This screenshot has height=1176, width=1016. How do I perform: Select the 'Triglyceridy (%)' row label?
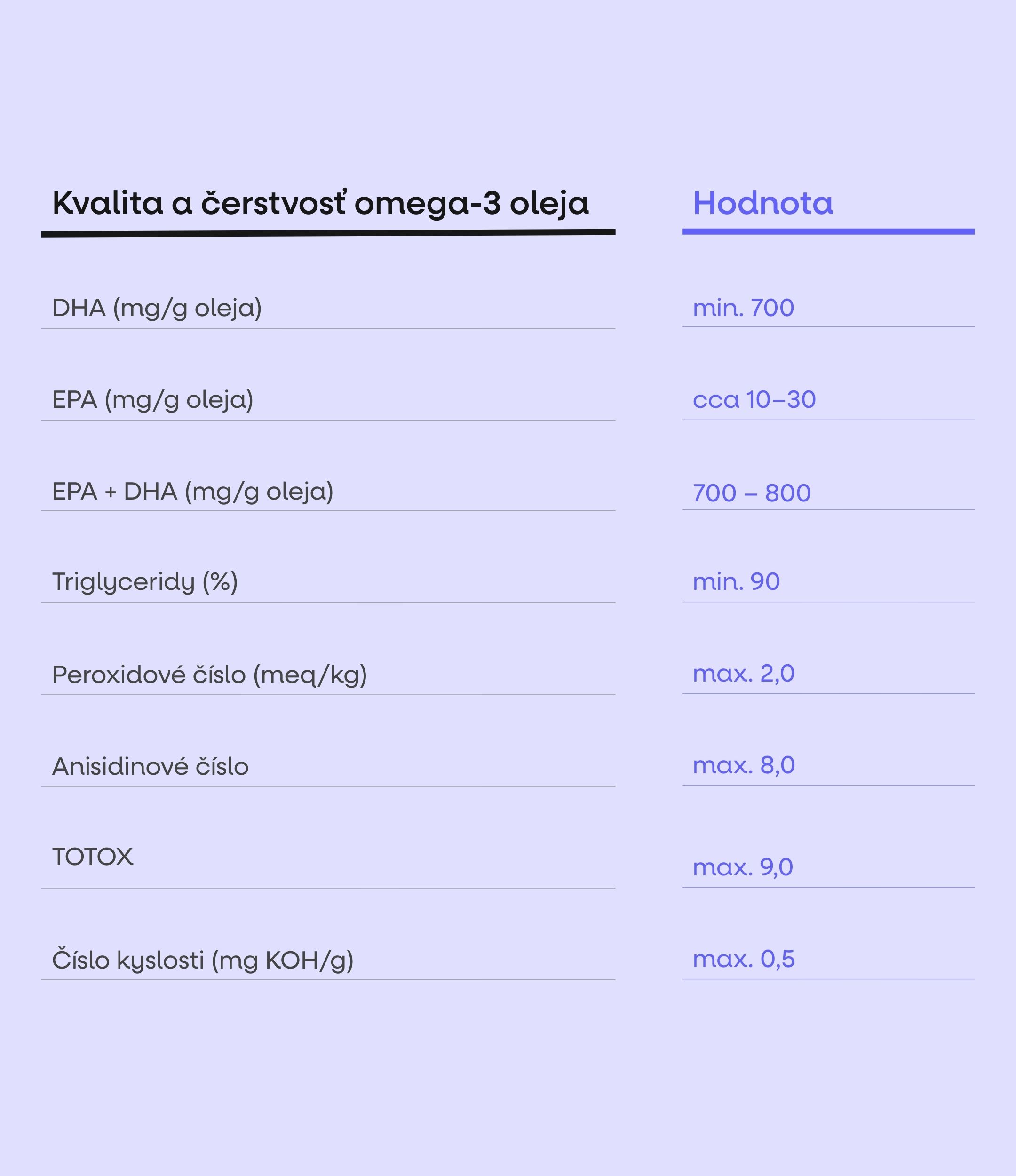pos(145,582)
